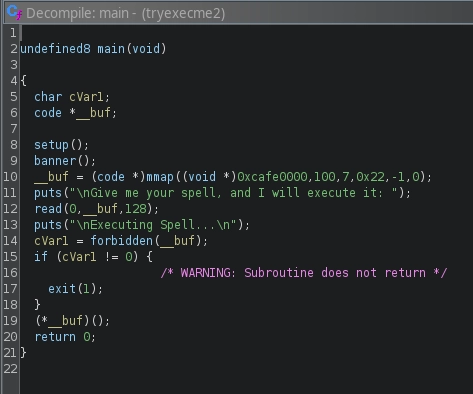This screenshot has width=473, height=394.
Task: Click line number 10 in gutter
Action: point(10,177)
